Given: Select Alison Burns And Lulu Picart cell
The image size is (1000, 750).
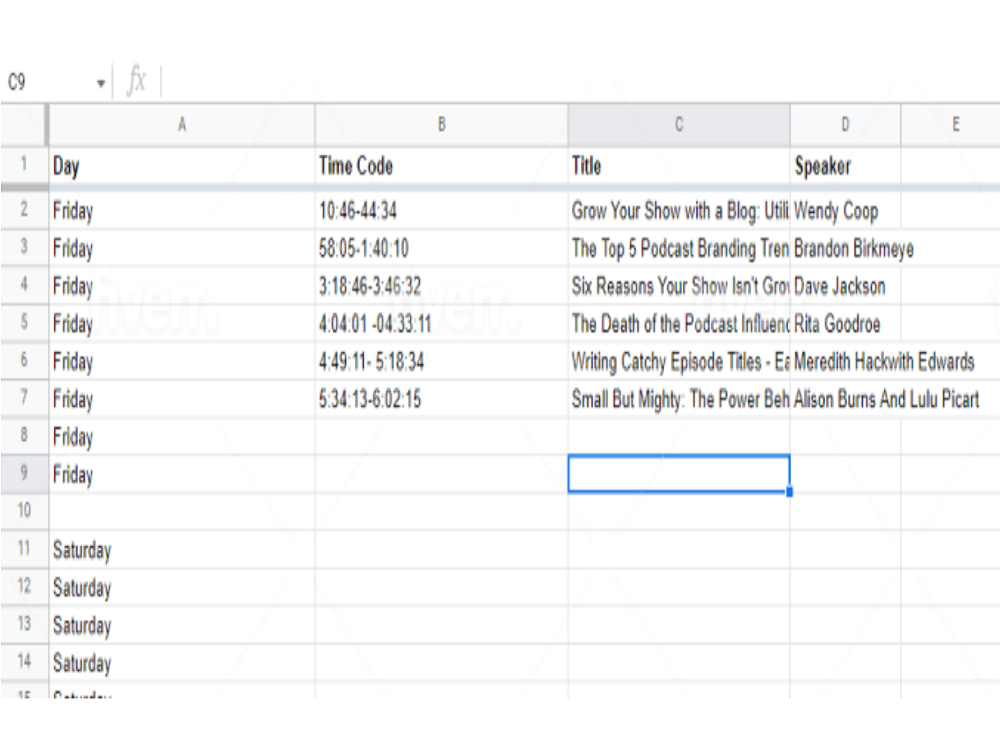Looking at the screenshot, I should point(845,399).
